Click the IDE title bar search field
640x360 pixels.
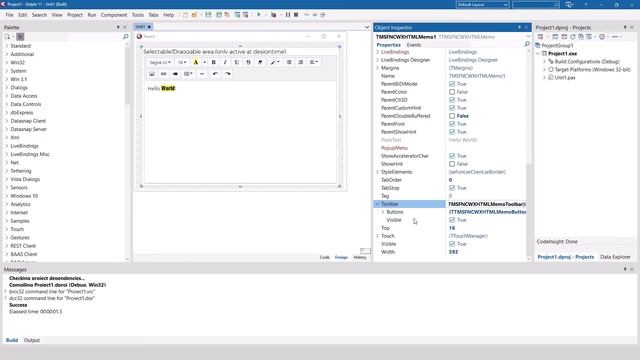tap(536, 4)
